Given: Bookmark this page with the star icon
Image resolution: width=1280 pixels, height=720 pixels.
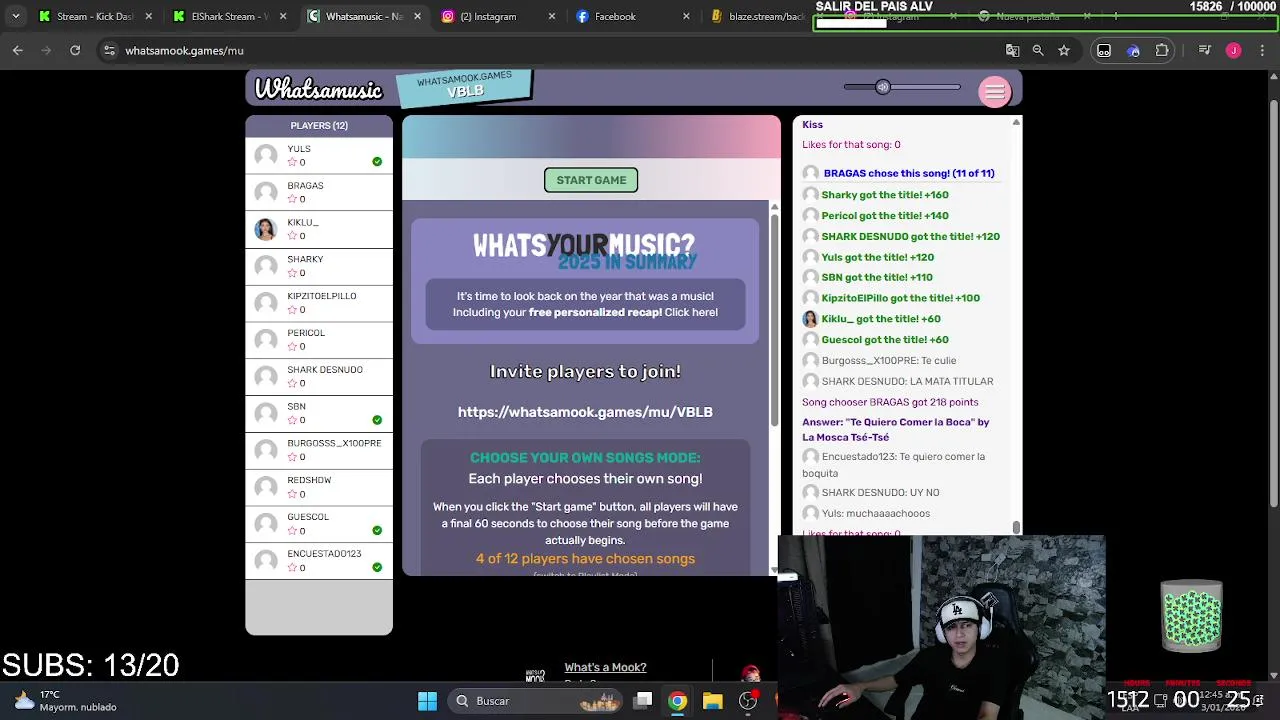Looking at the screenshot, I should click(x=1064, y=50).
